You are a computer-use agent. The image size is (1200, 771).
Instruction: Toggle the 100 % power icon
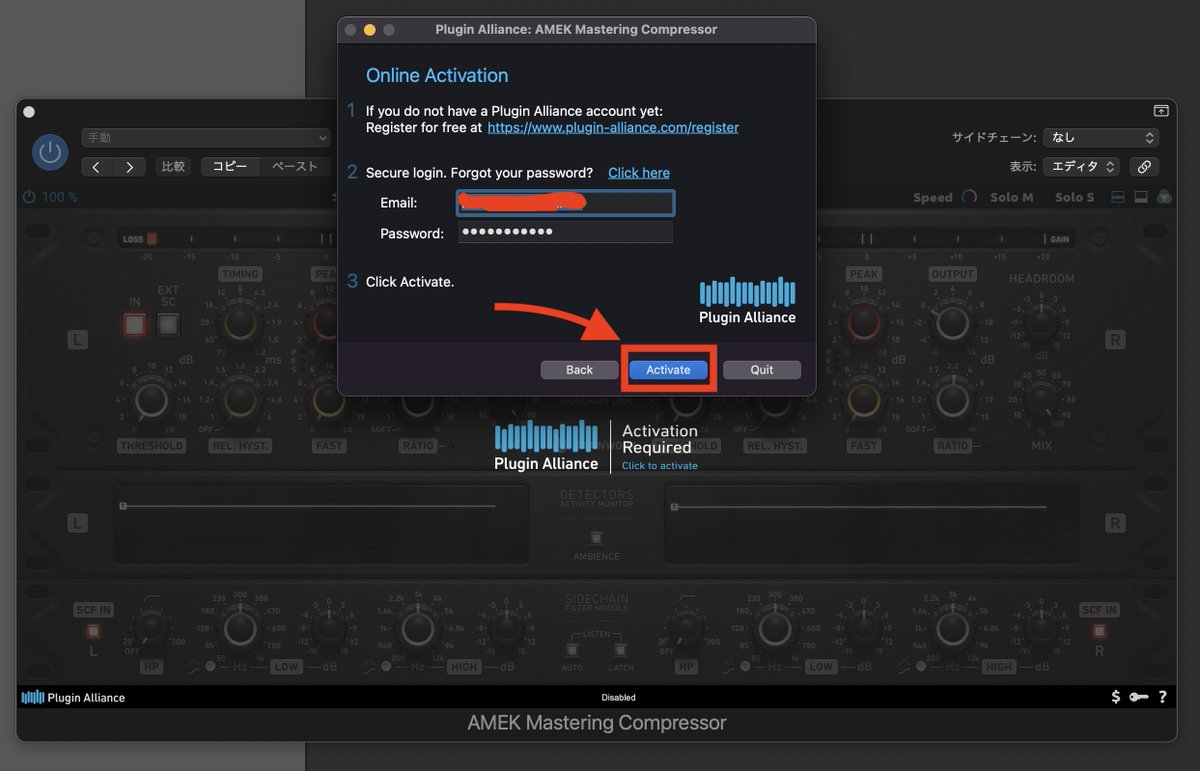point(29,197)
